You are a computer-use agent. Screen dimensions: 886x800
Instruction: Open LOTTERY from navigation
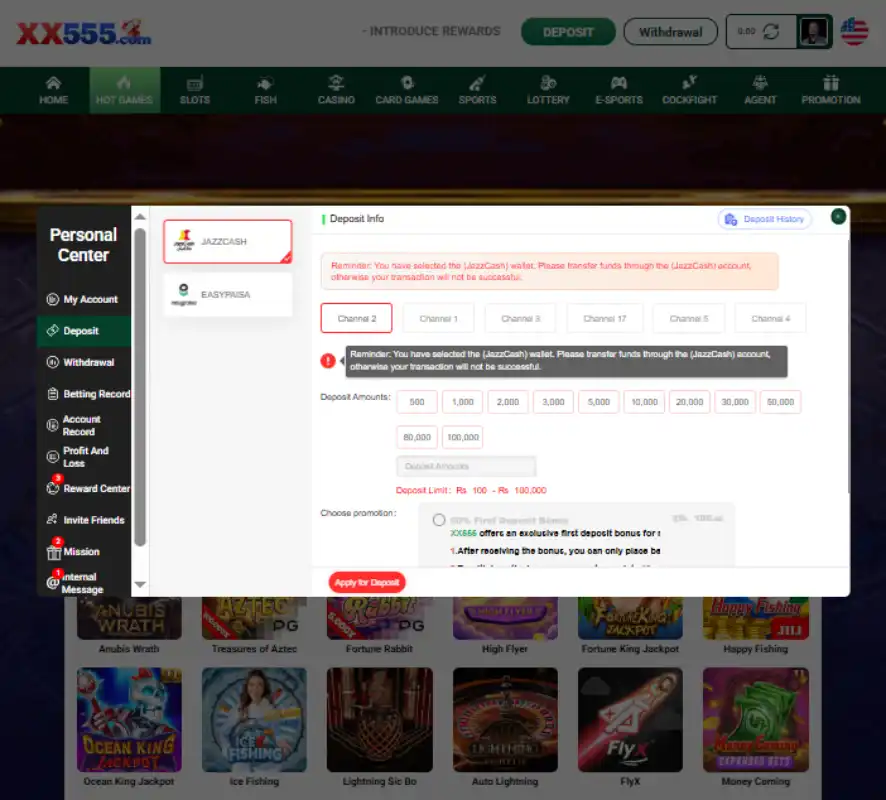[x=548, y=90]
